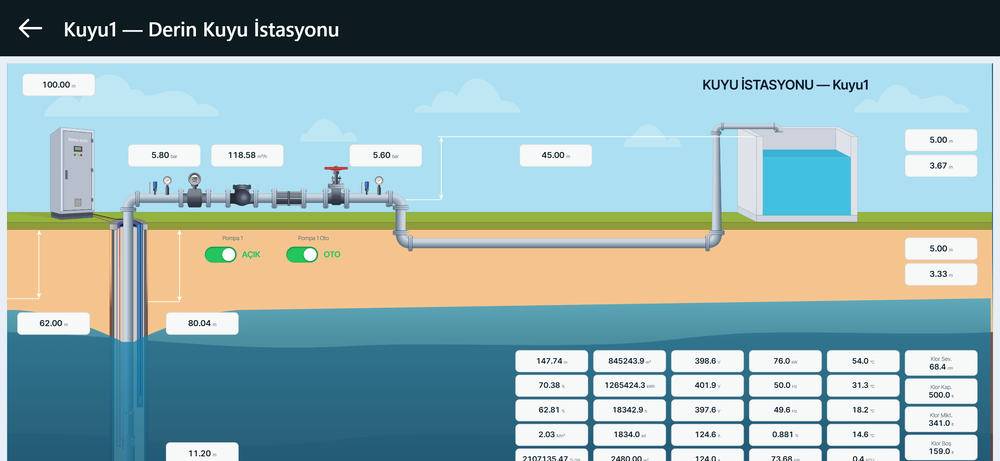Select the water reservoir tank graphic
This screenshot has height=461, width=1000.
coord(797,175)
